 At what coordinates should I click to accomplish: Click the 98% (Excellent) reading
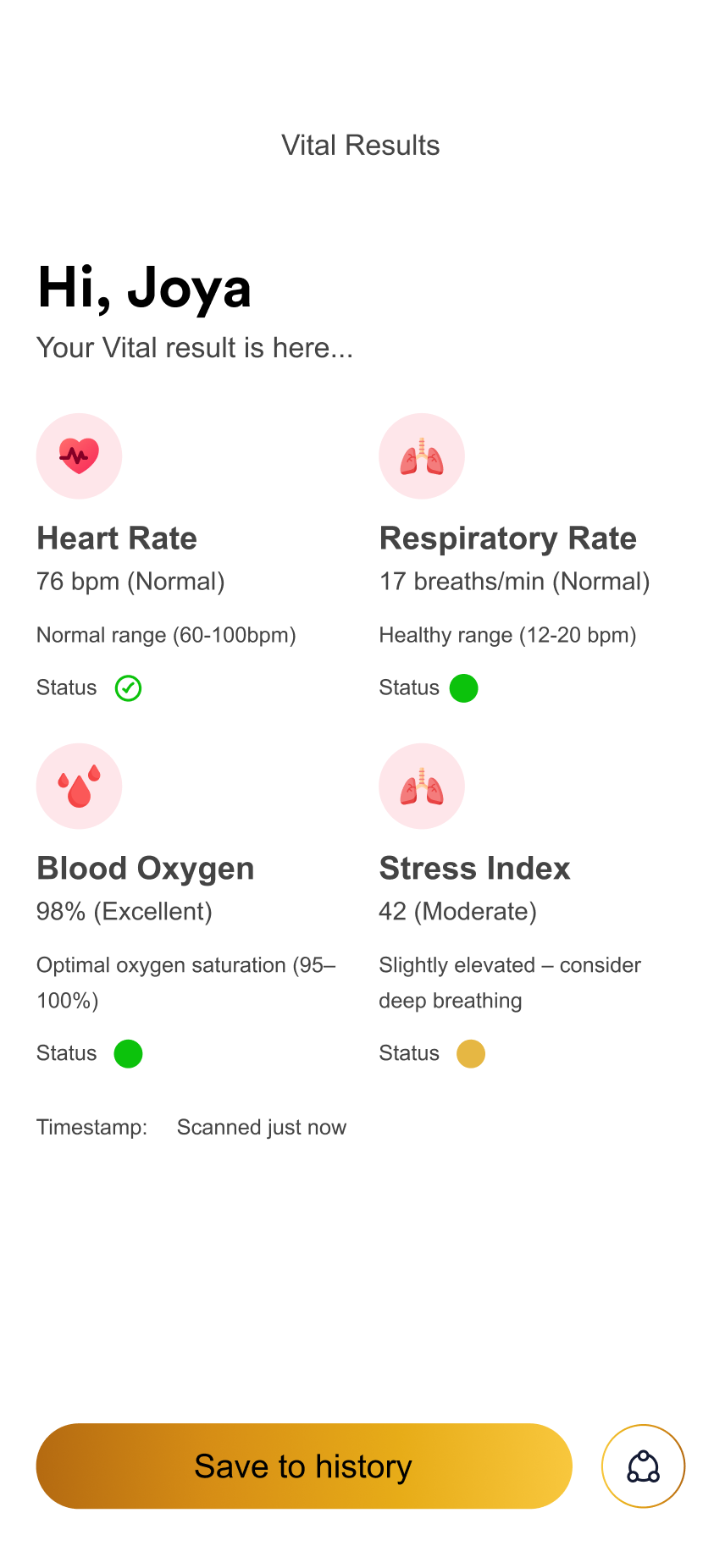click(x=125, y=912)
